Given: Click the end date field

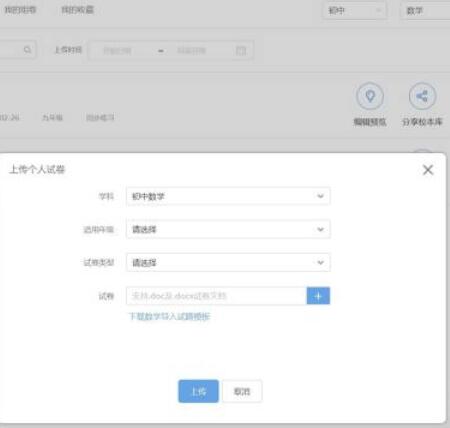Looking at the screenshot, I should click(x=192, y=51).
